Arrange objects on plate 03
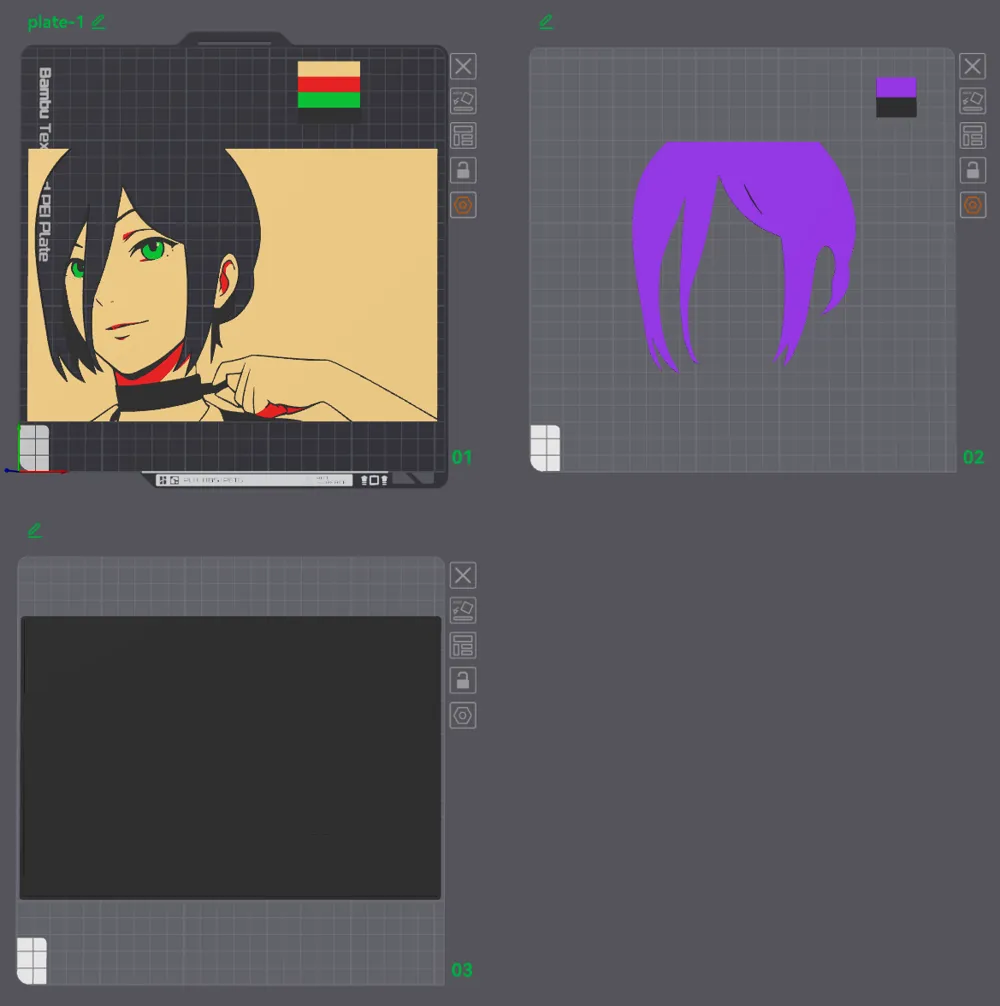 [463, 645]
